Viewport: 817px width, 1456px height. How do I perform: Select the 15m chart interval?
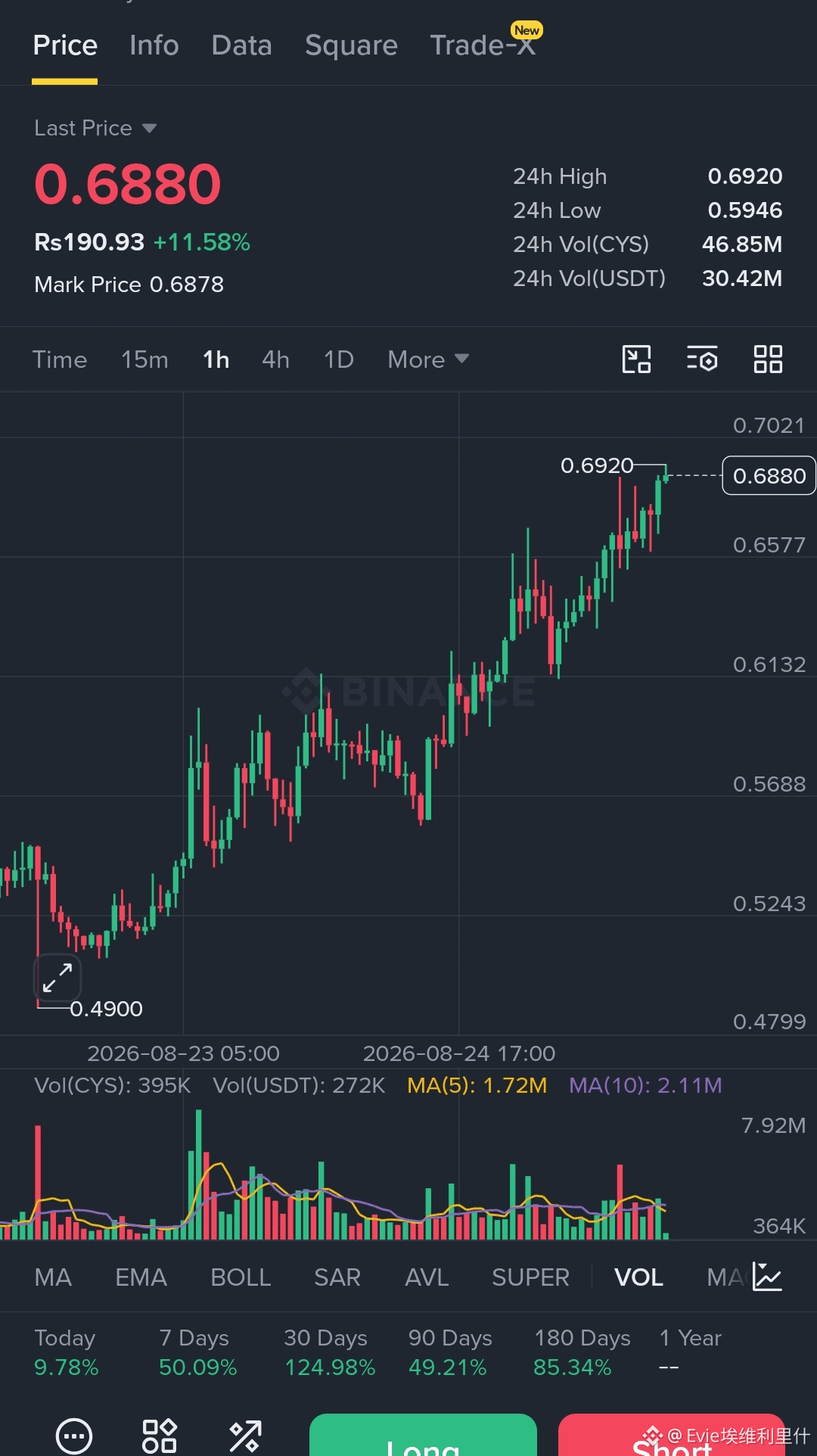[144, 359]
